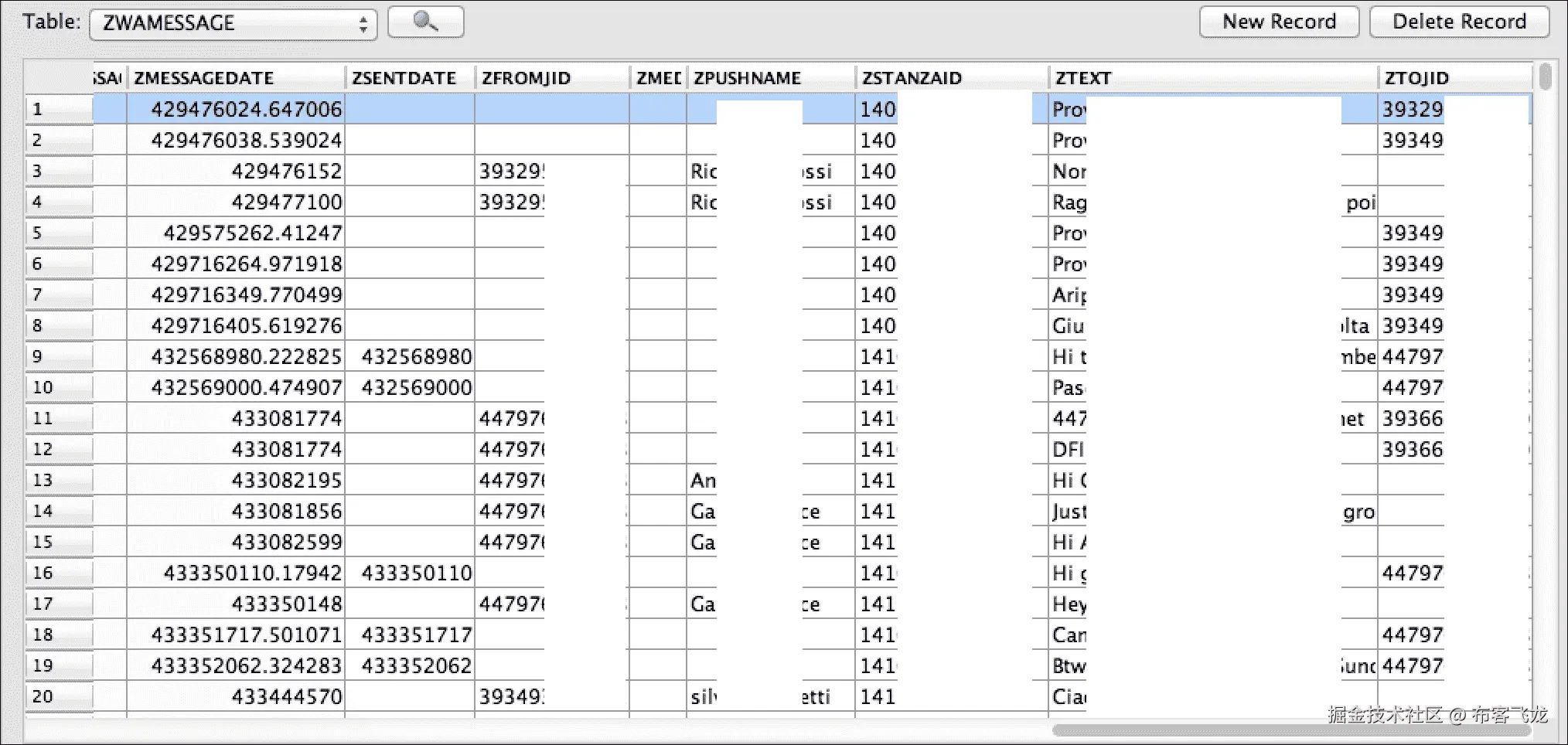Select ZSENTDATE cell 433351717 in row 18

[x=410, y=634]
